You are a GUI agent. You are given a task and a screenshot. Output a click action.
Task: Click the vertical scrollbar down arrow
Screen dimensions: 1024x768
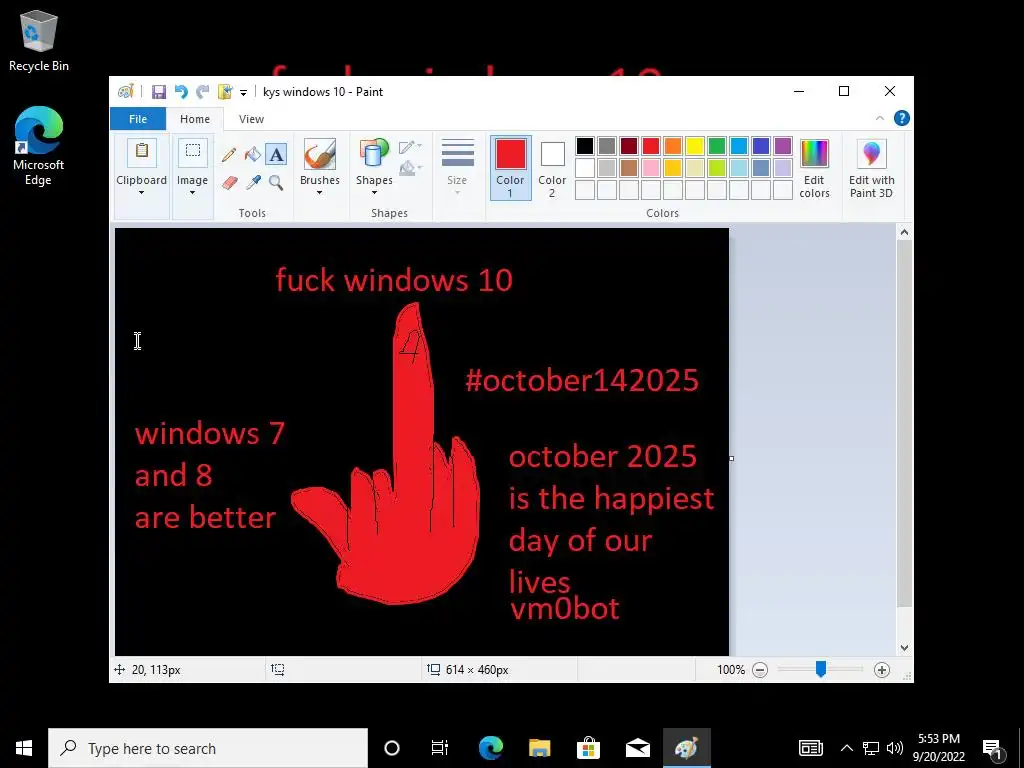[904, 648]
